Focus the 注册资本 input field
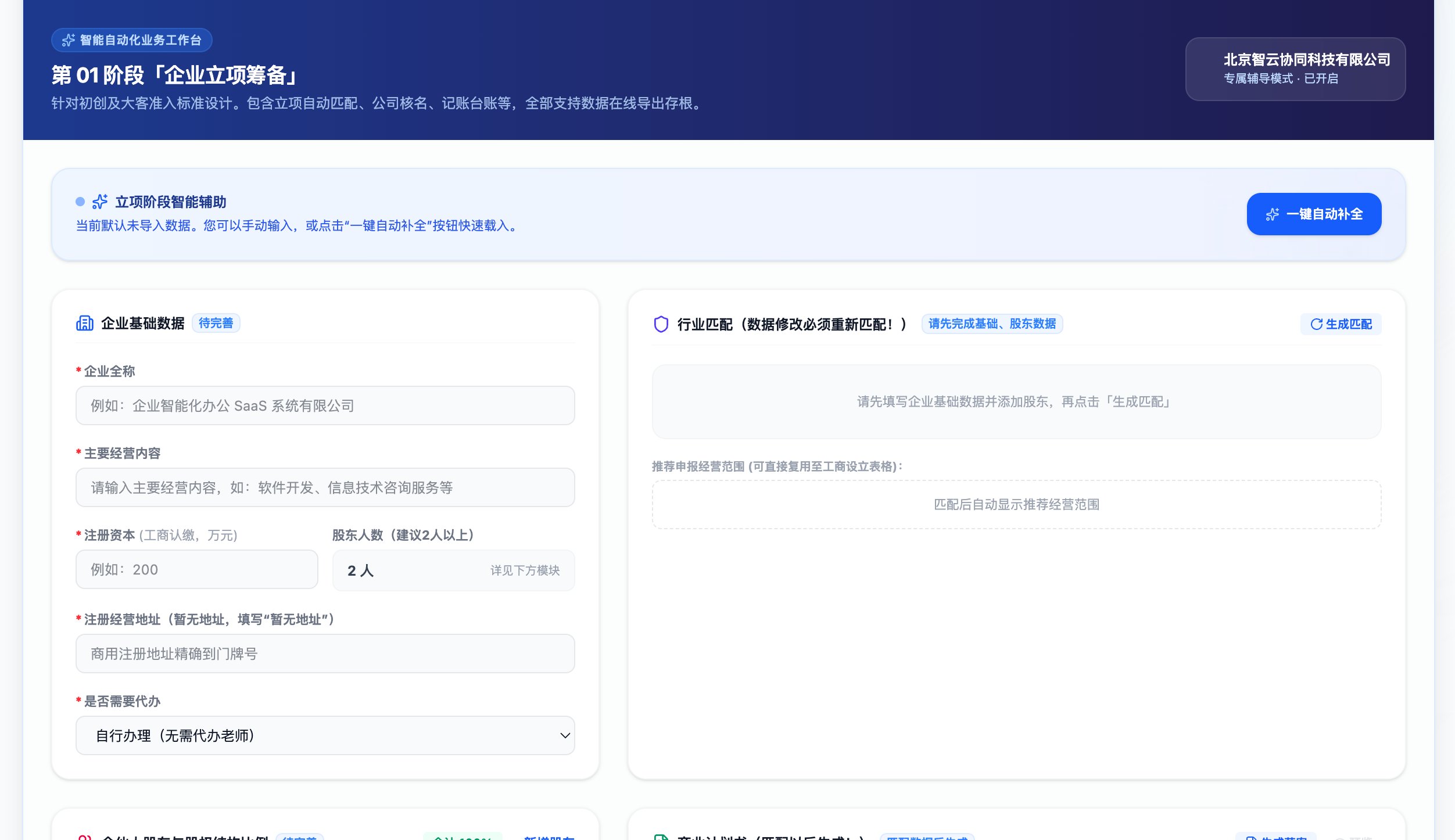The image size is (1455, 840). pos(197,569)
